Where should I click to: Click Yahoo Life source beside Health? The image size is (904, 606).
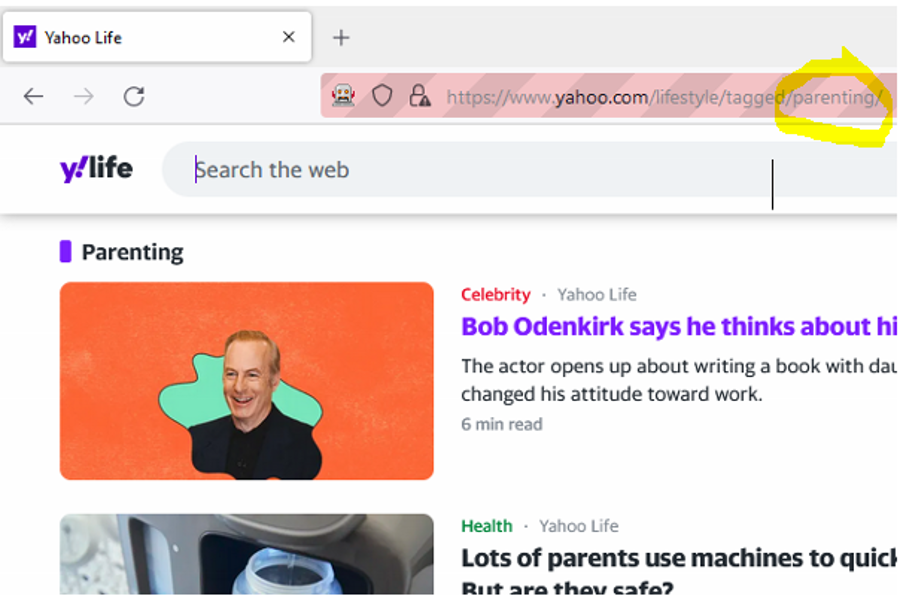[x=578, y=526]
